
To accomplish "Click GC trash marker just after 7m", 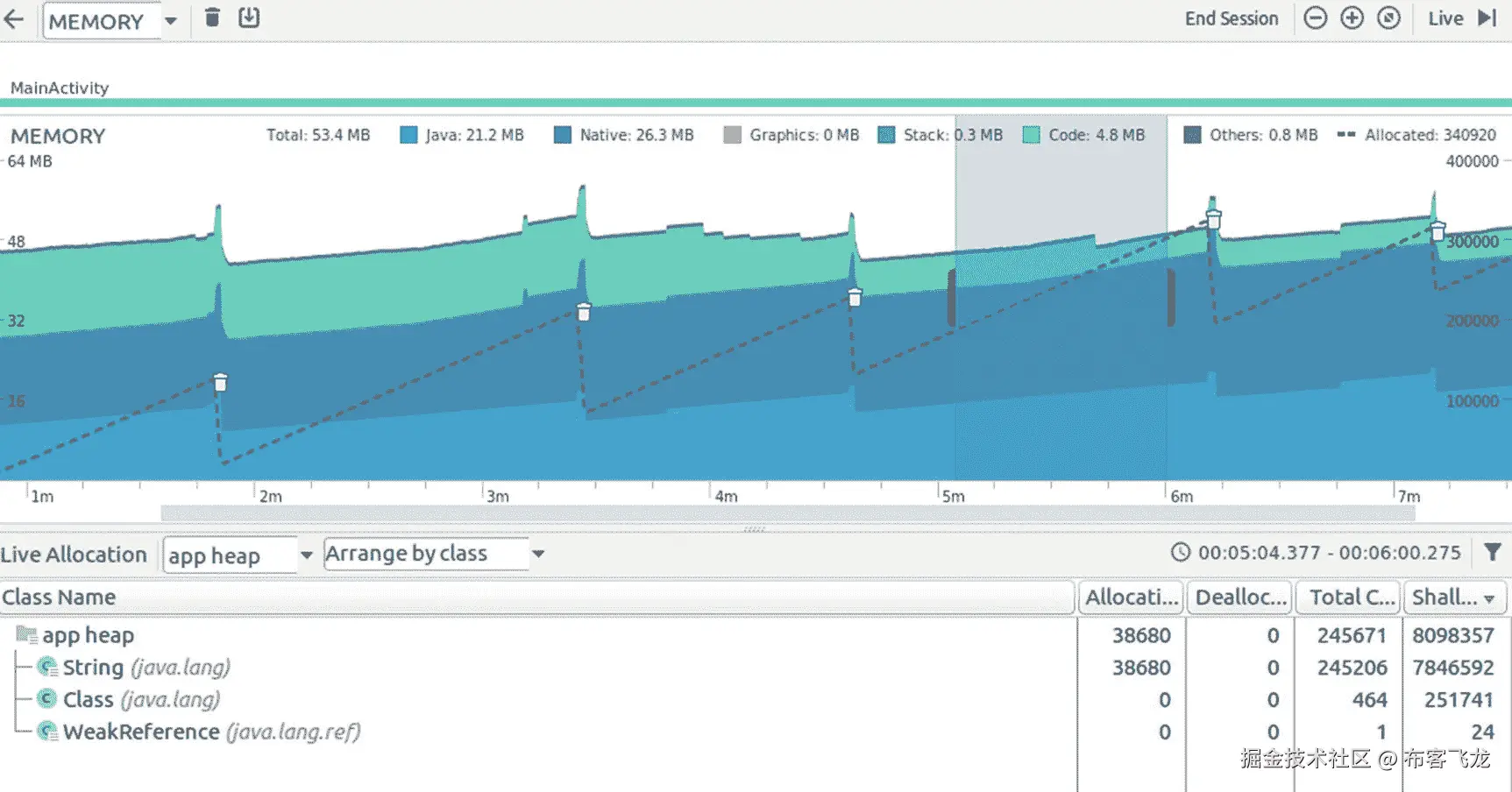I will (x=1437, y=231).
